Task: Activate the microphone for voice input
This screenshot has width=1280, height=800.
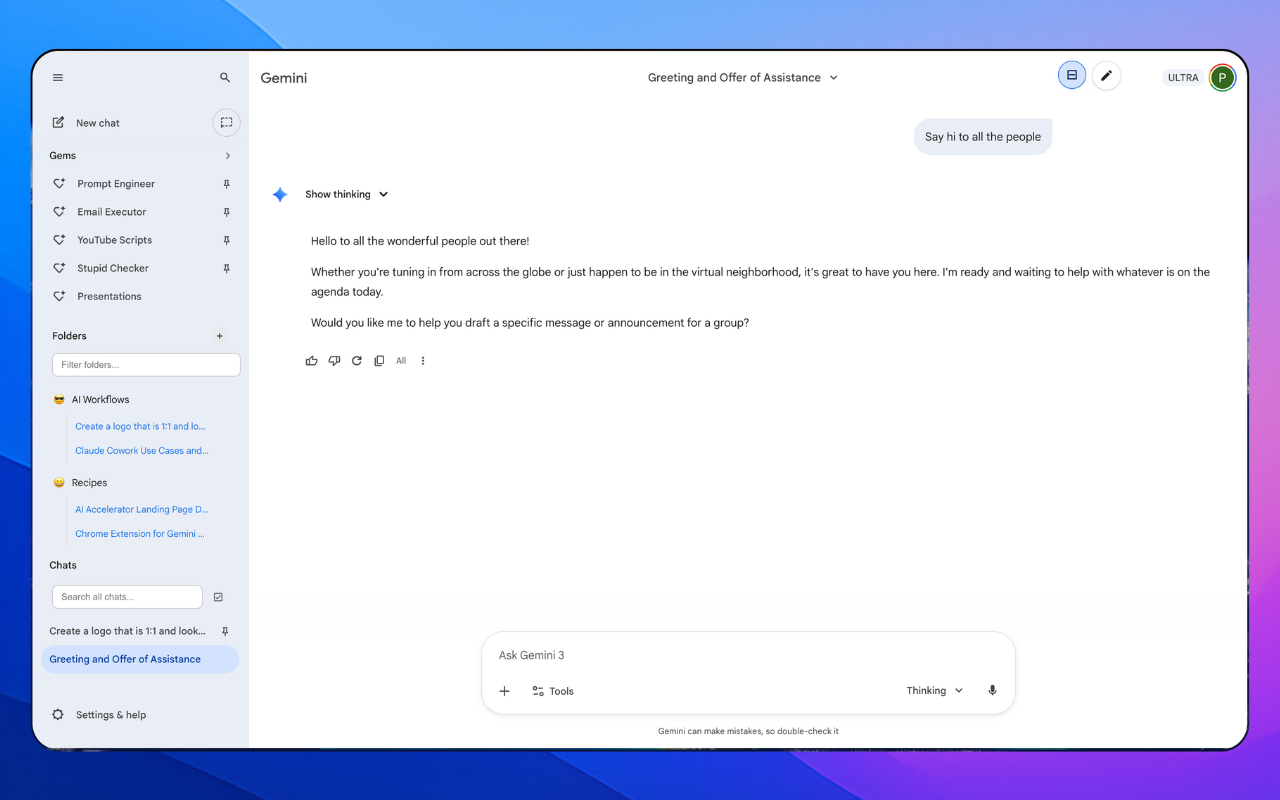Action: (992, 690)
